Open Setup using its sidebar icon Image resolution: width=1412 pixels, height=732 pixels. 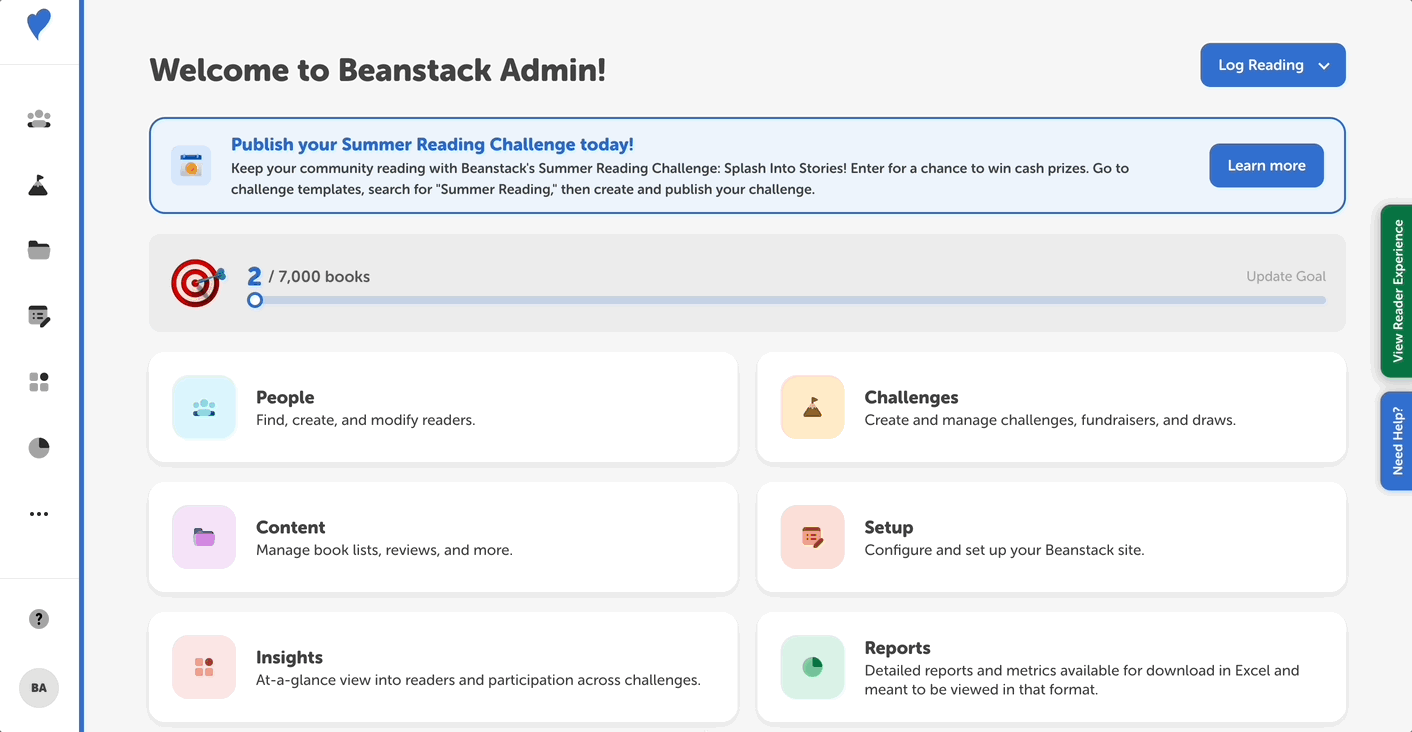38,315
